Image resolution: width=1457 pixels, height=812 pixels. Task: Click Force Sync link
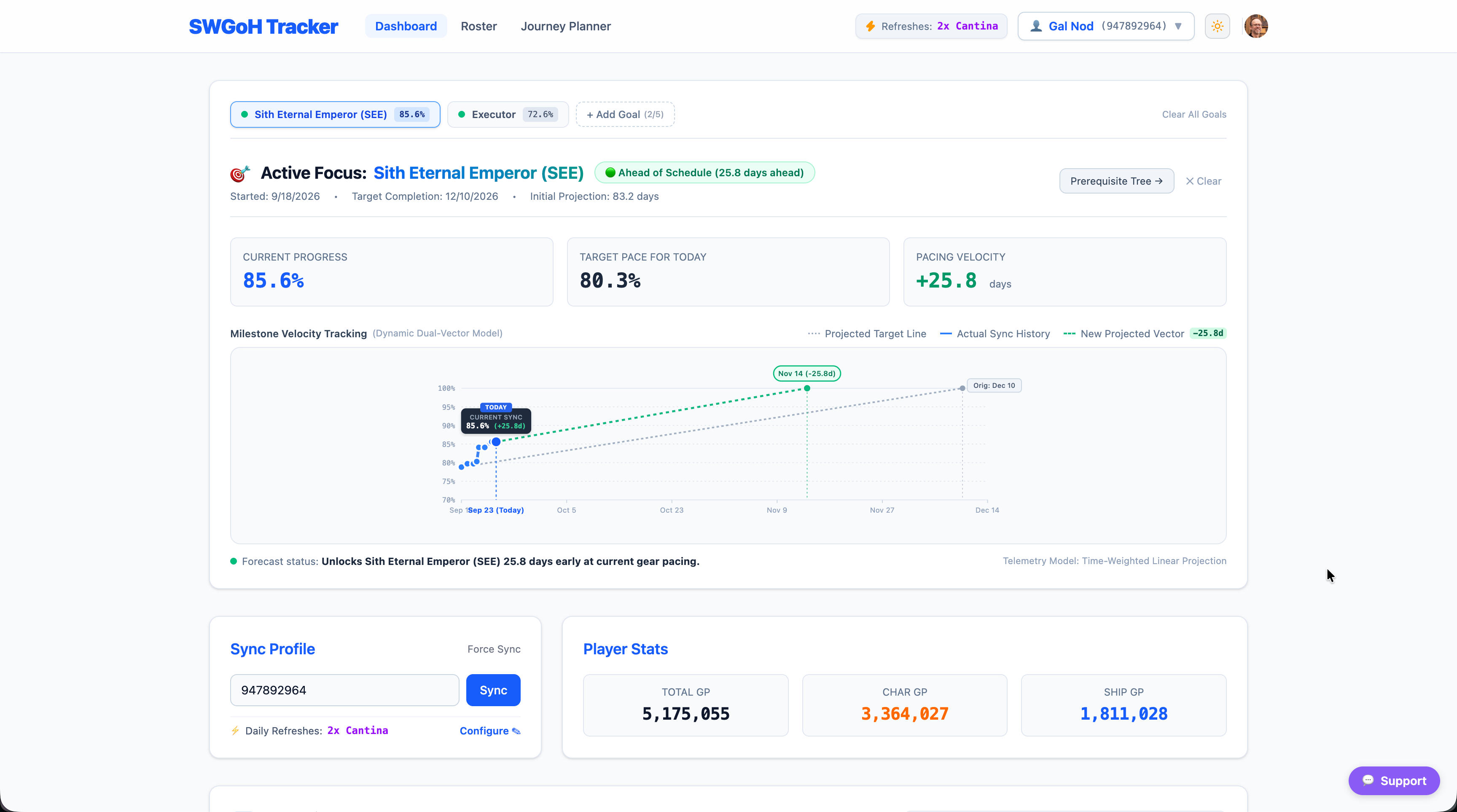[x=494, y=649]
